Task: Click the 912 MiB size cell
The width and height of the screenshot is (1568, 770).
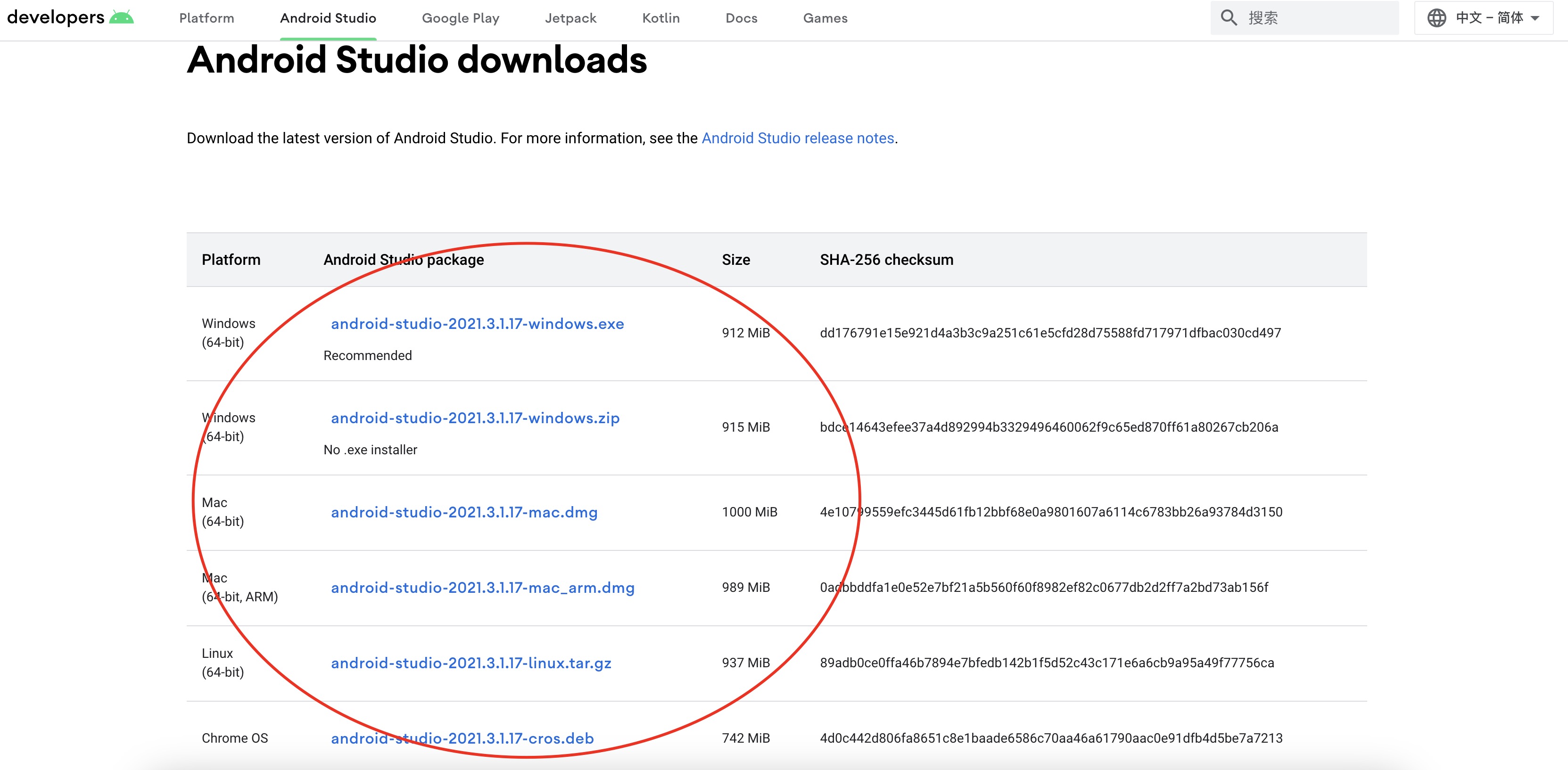Action: 746,333
